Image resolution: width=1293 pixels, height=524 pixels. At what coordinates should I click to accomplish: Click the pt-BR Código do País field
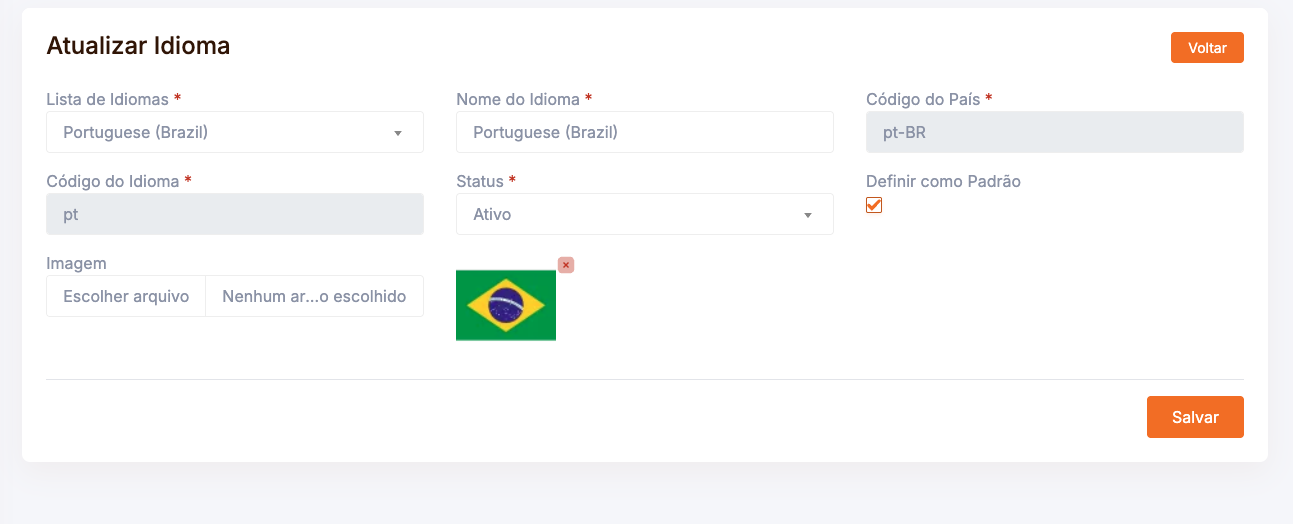1054,132
